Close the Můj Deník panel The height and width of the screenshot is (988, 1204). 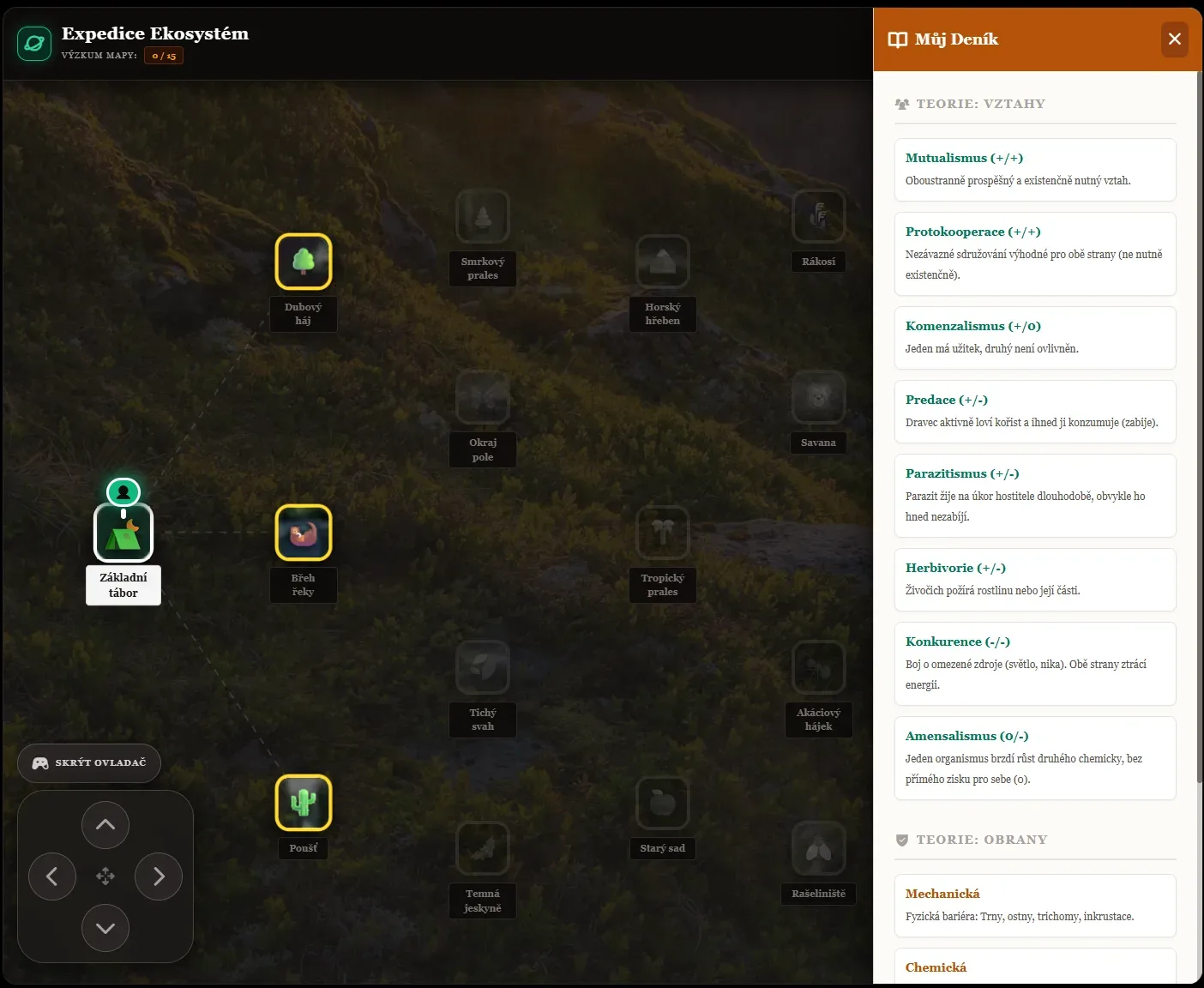click(x=1175, y=39)
